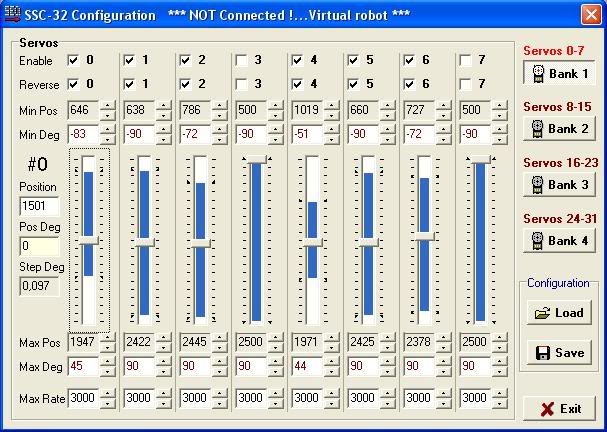Click Max Rate field for servo 7
This screenshot has width=607, height=432.
coord(475,398)
